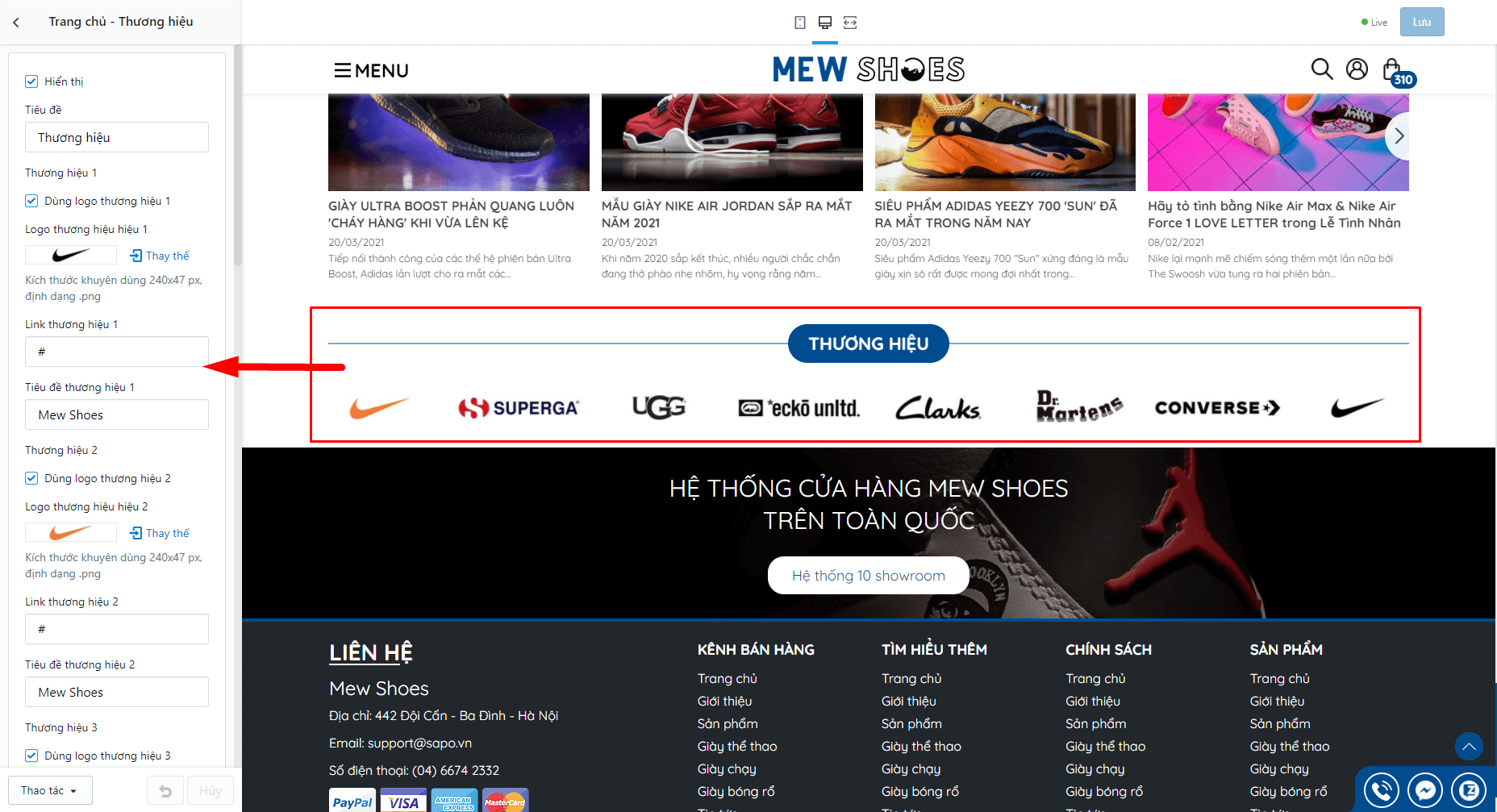
Task: Click the Hệ thống 10 showroom button
Action: click(x=869, y=576)
